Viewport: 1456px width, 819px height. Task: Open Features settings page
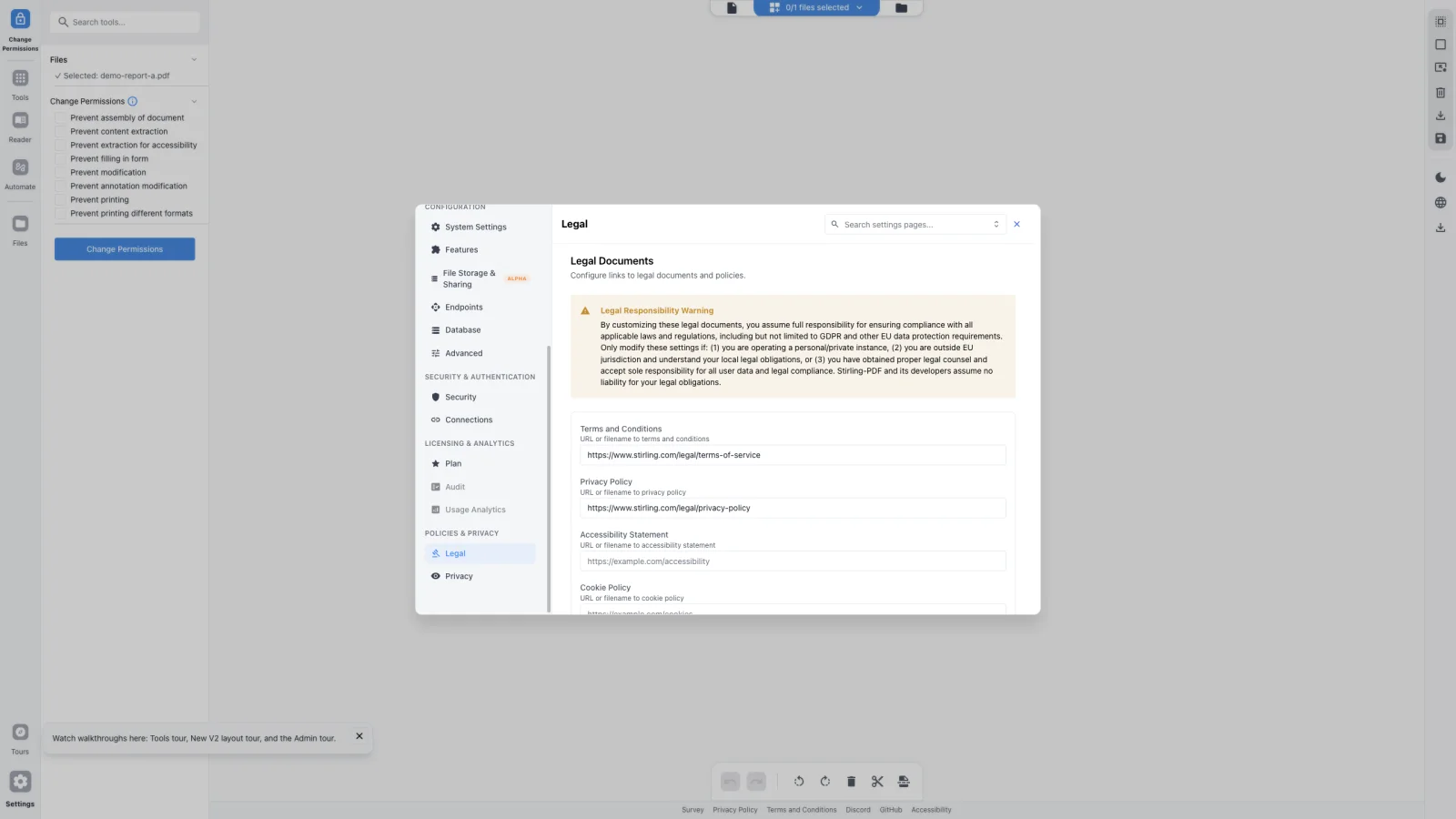point(480,250)
